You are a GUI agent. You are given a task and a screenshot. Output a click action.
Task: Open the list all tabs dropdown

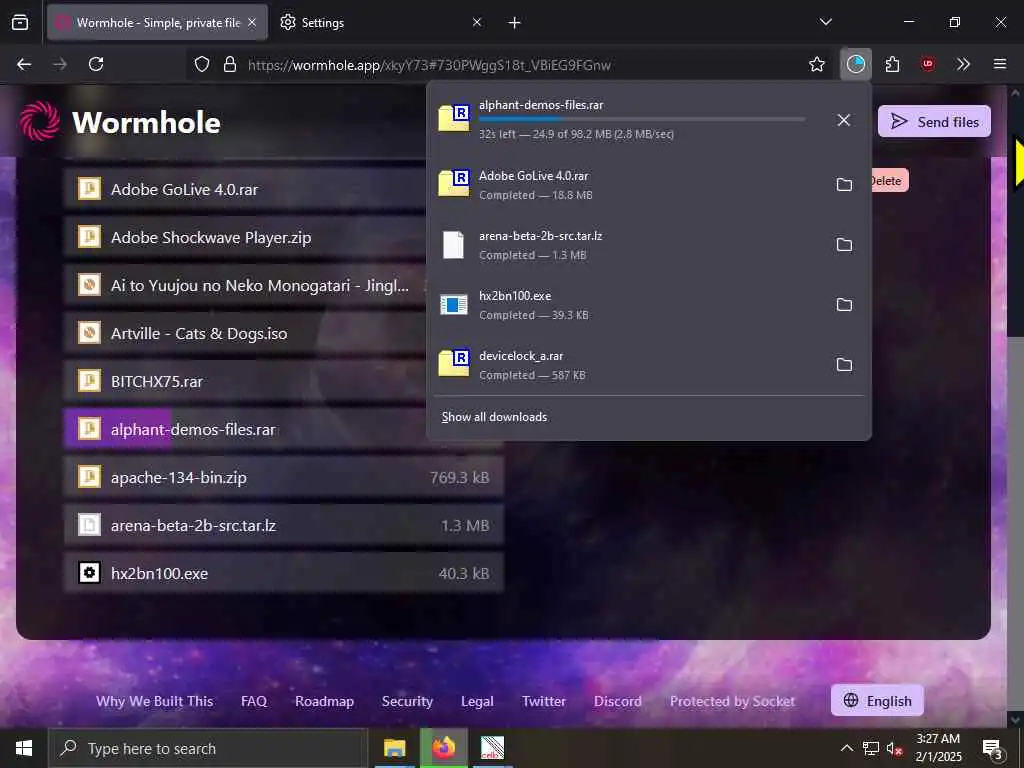[x=825, y=22]
